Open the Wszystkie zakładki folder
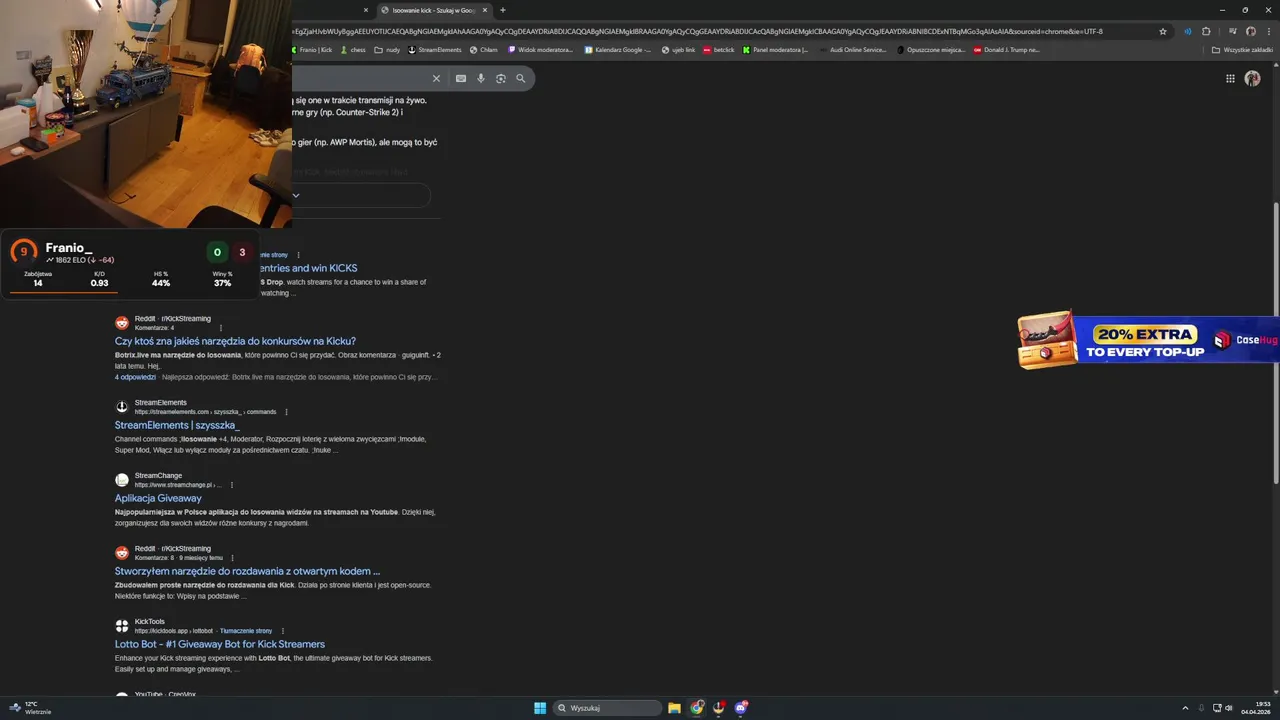 [x=1242, y=49]
